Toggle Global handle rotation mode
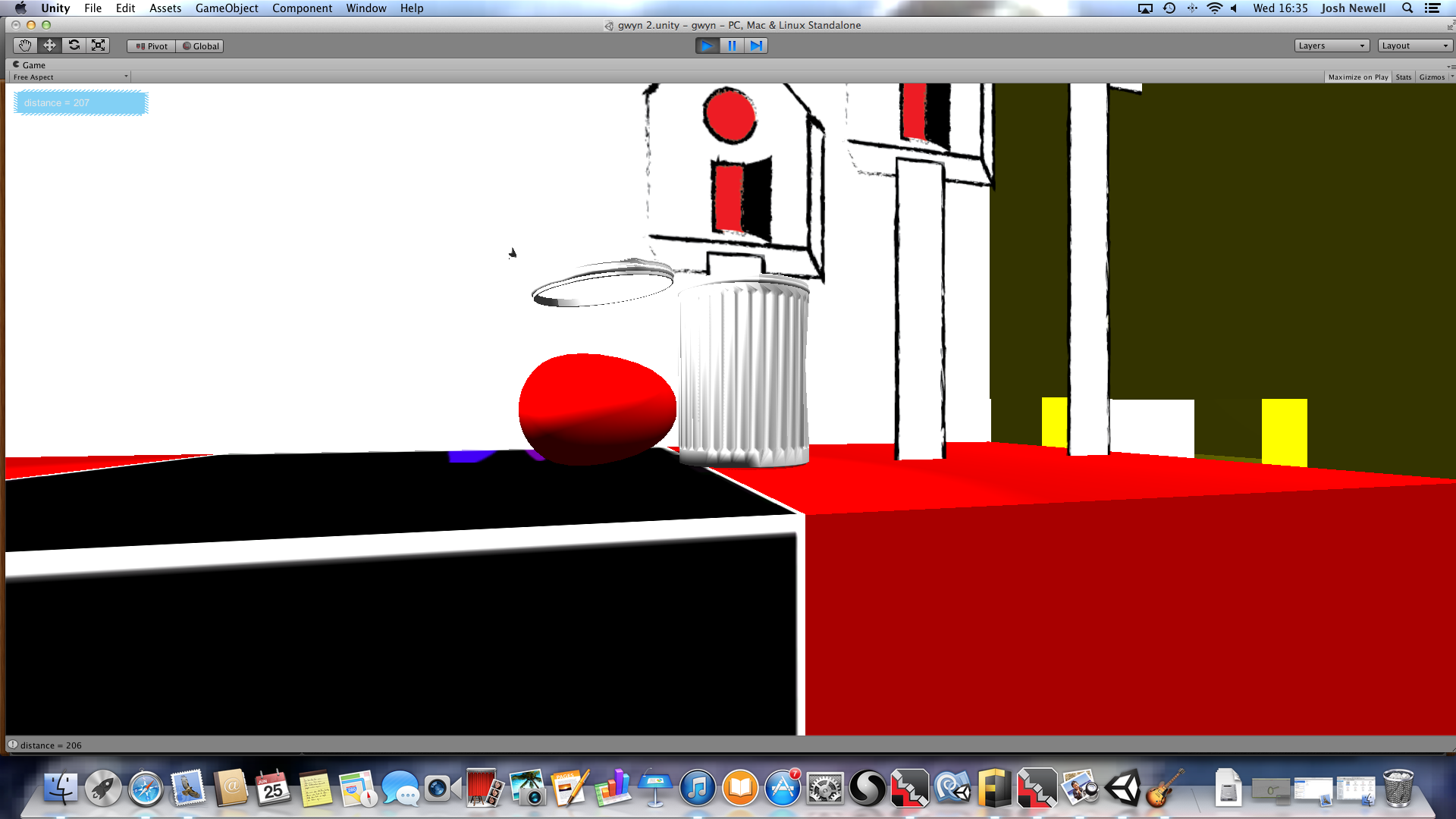Image resolution: width=1456 pixels, height=819 pixels. pyautogui.click(x=200, y=46)
